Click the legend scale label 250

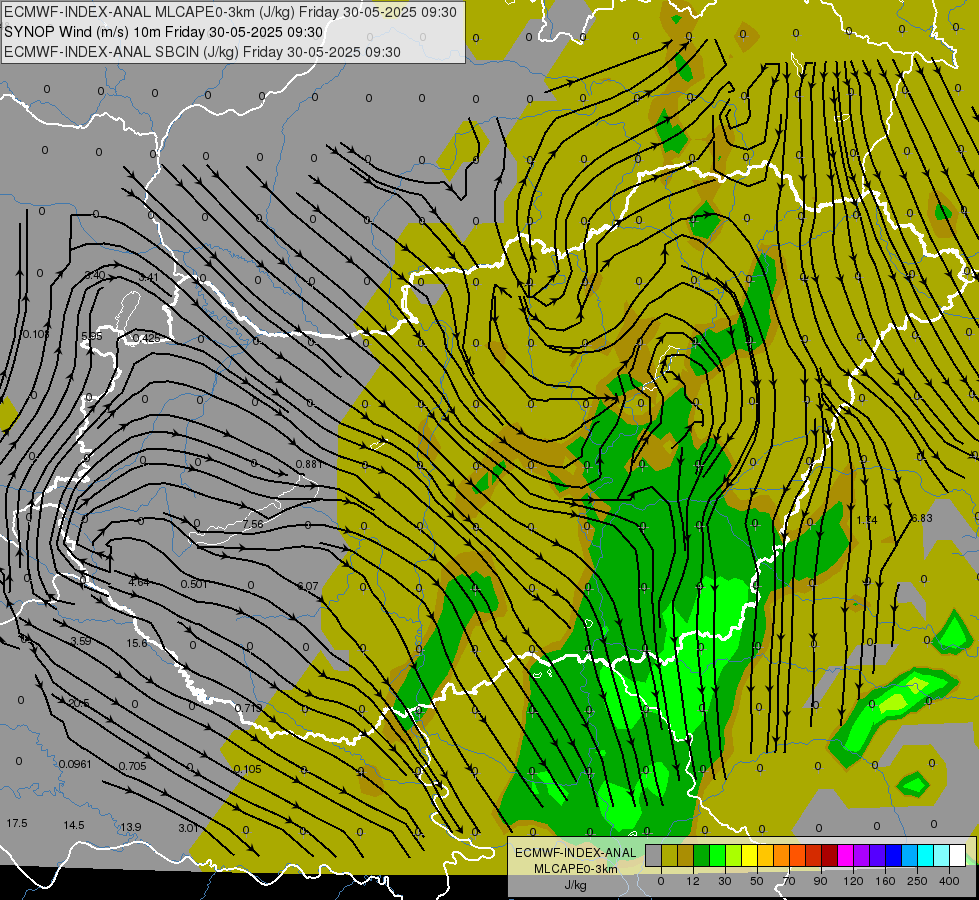(x=917, y=881)
